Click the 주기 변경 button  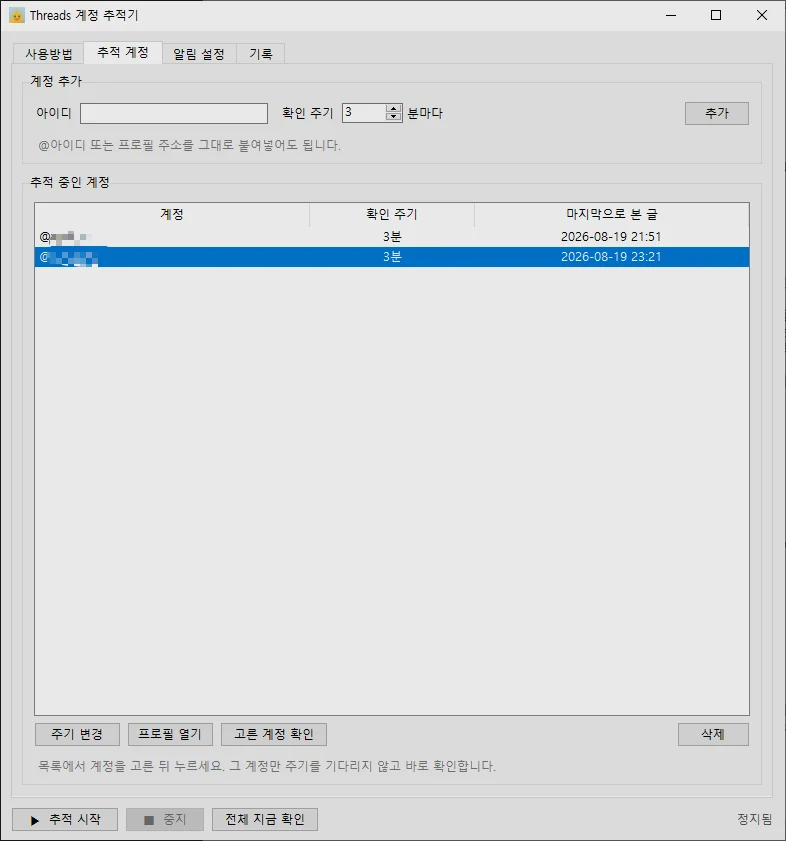(77, 734)
